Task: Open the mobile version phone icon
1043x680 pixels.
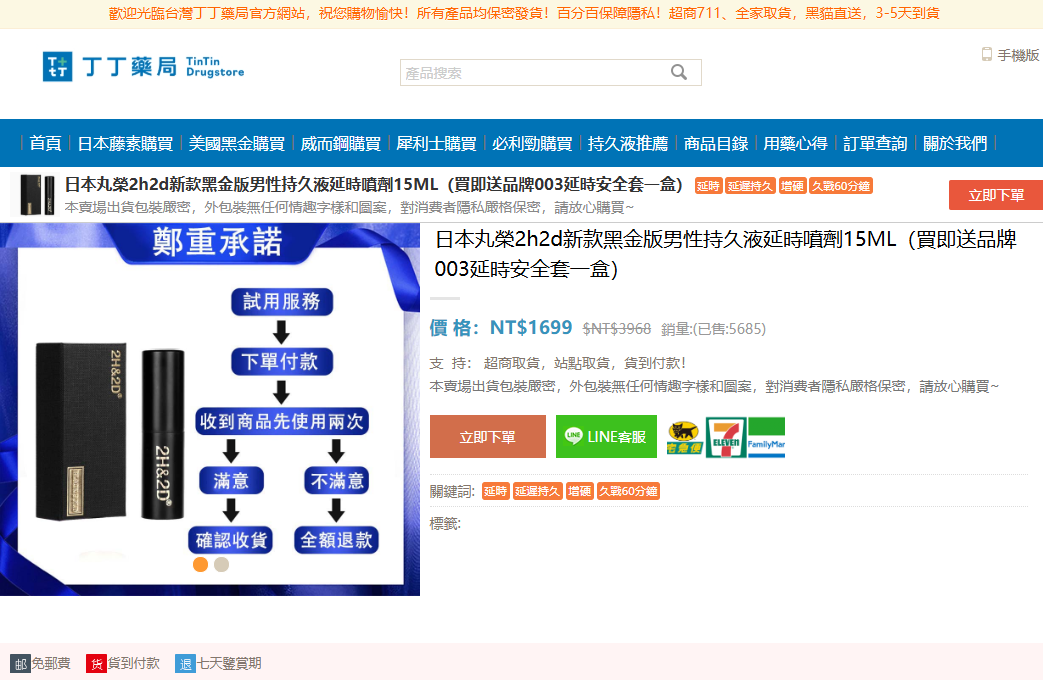Action: click(x=986, y=55)
